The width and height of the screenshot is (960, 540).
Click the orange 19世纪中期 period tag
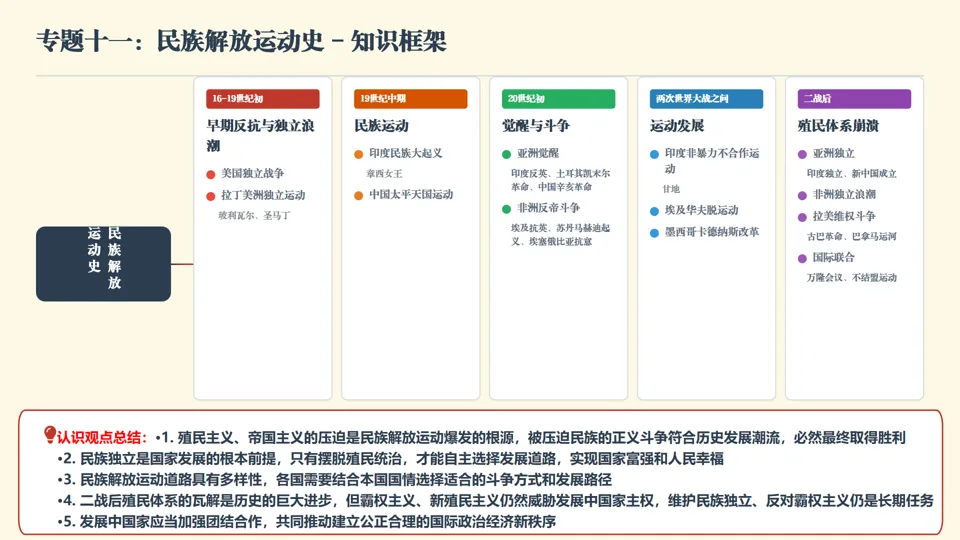coord(410,99)
